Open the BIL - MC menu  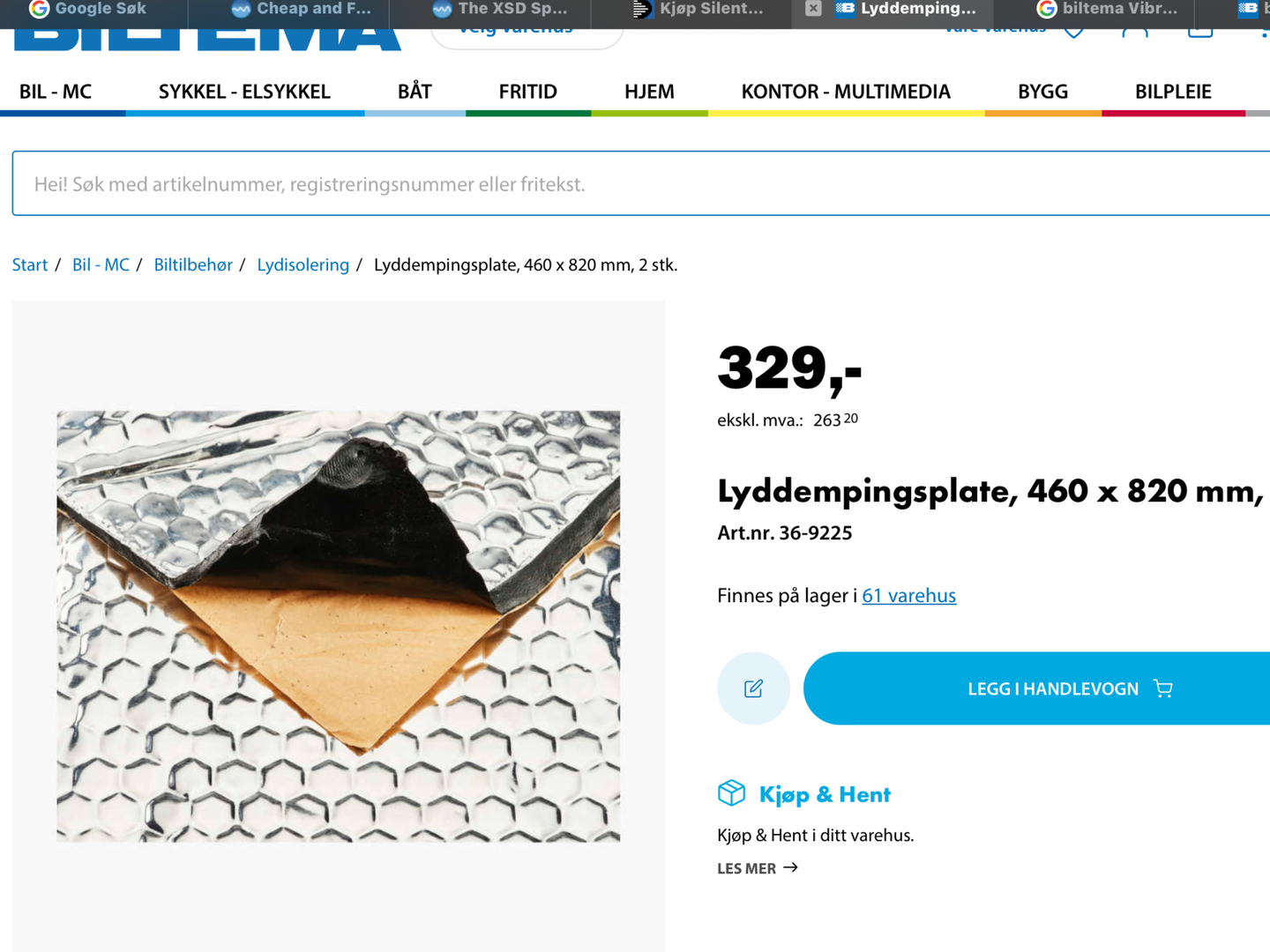pyautogui.click(x=56, y=92)
